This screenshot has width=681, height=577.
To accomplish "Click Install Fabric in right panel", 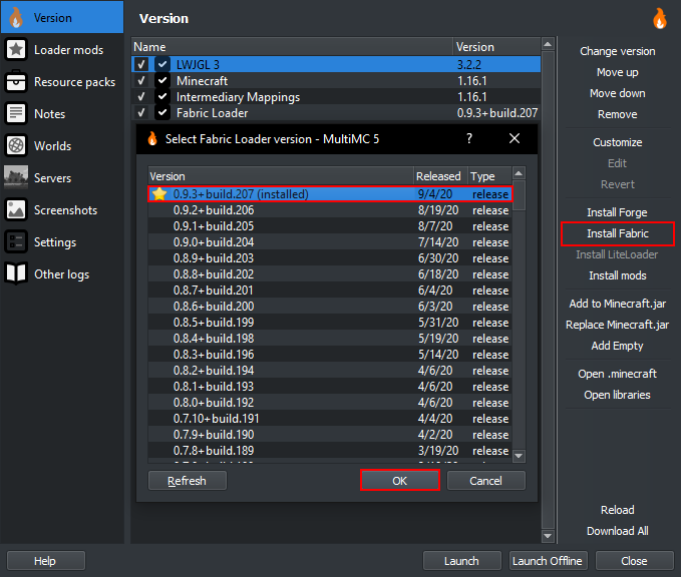I will [x=618, y=234].
